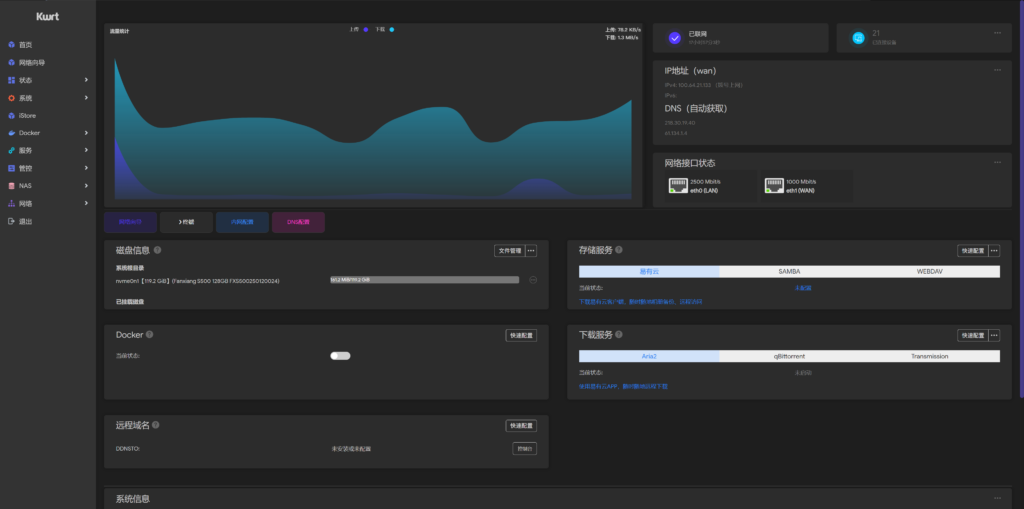Open more options on IP地址 (wan) card

(x=997, y=70)
